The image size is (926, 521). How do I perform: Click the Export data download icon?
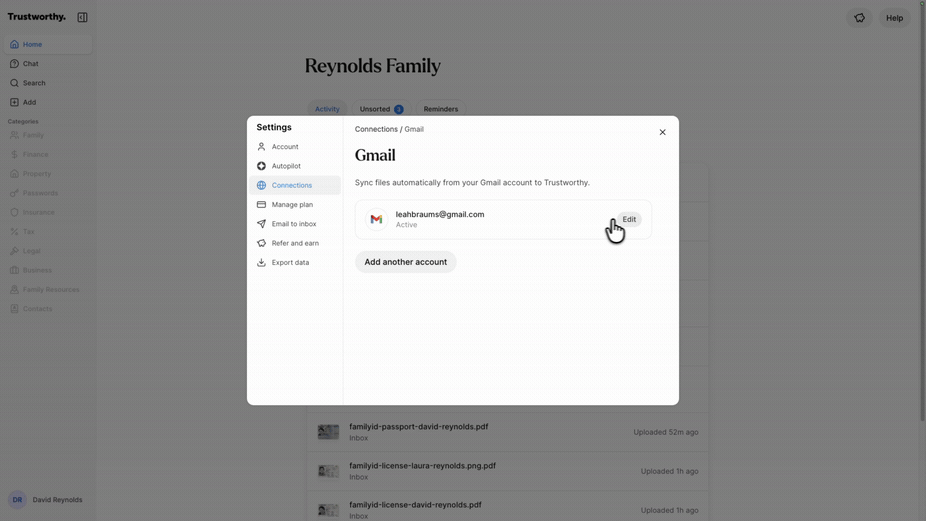(261, 262)
